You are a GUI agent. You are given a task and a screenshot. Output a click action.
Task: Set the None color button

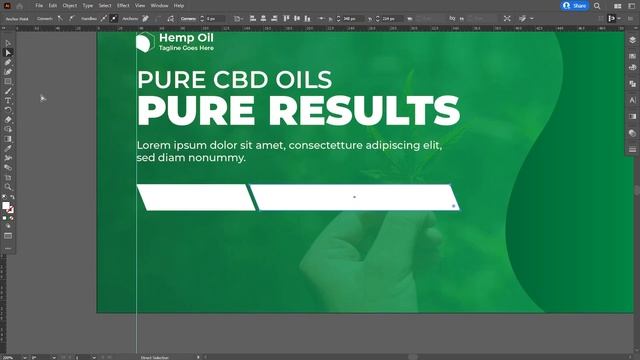(11, 218)
